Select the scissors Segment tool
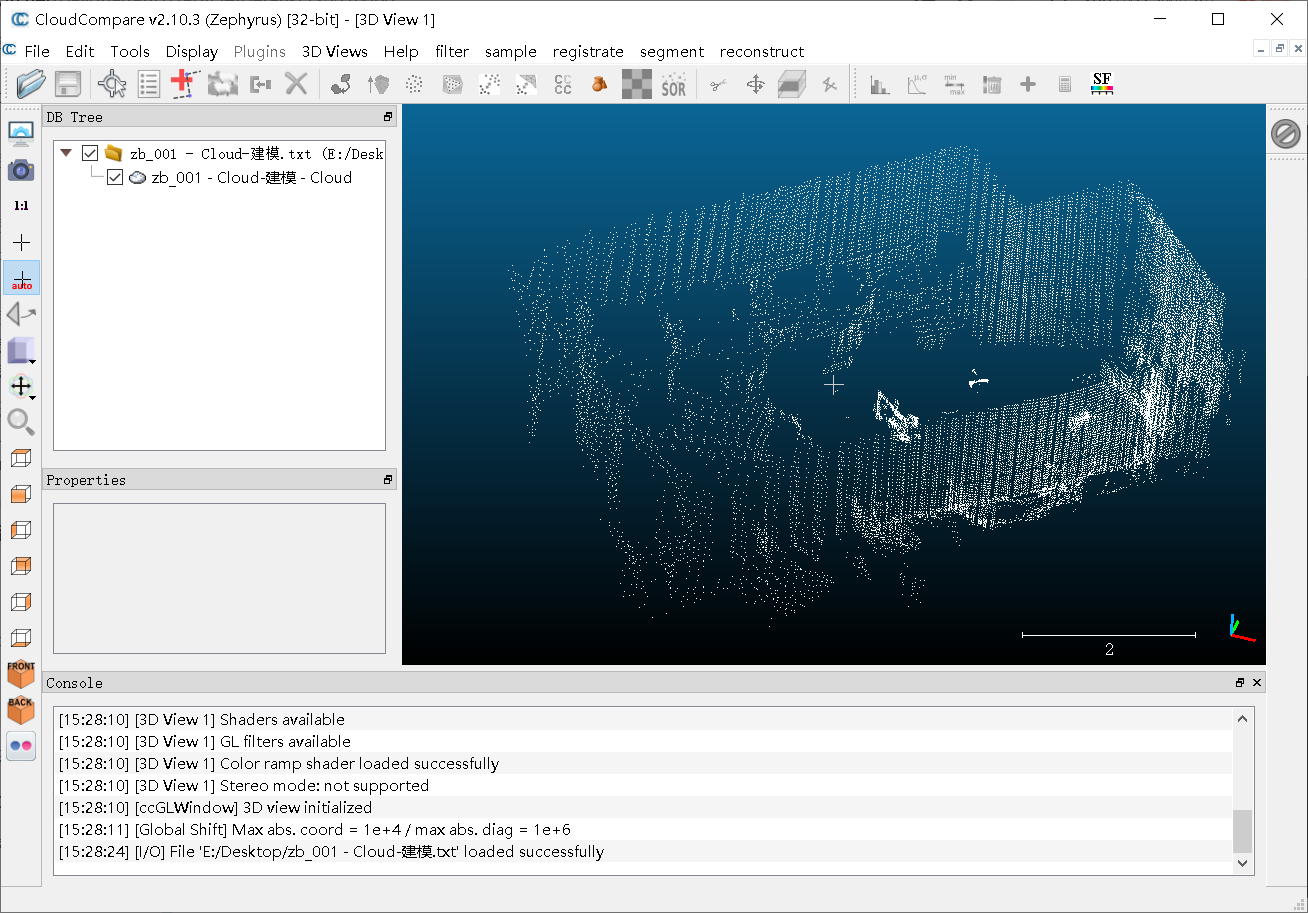 pyautogui.click(x=718, y=85)
